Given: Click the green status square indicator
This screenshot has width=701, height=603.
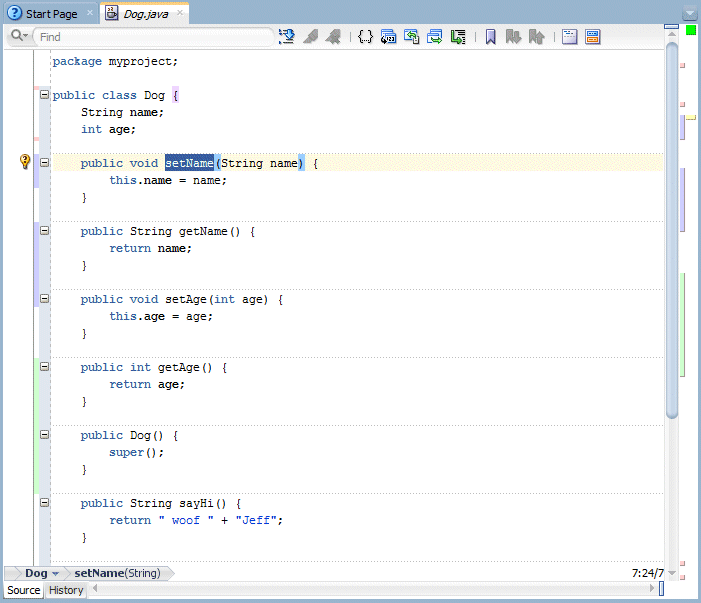Looking at the screenshot, I should point(691,30).
